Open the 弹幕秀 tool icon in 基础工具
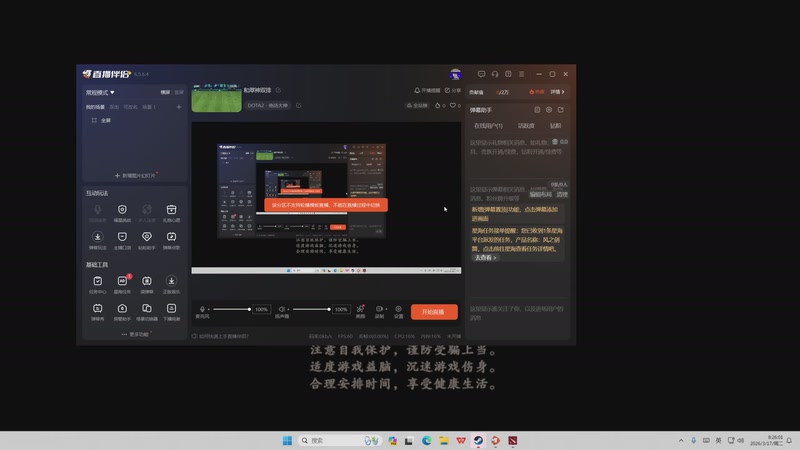This screenshot has height=450, width=800. click(97, 308)
